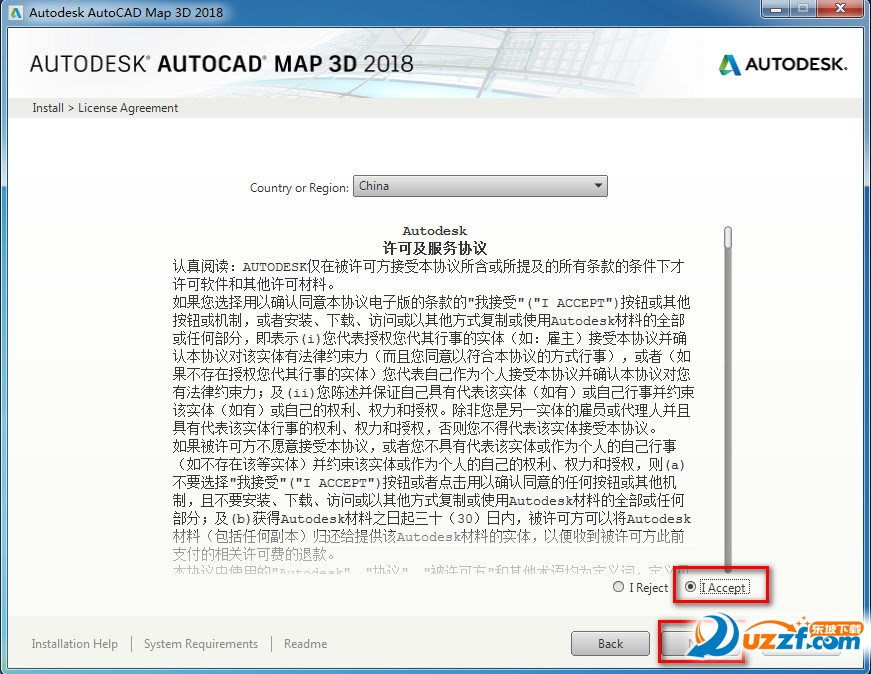The image size is (871, 674).
Task: Open the Installation Help link
Action: tap(74, 643)
